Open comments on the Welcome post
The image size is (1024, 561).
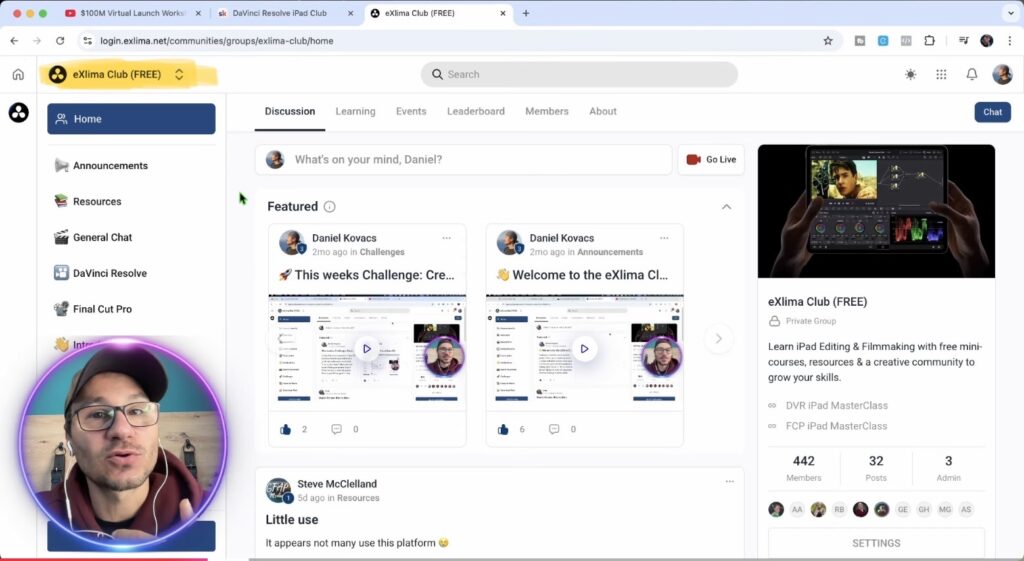554,429
